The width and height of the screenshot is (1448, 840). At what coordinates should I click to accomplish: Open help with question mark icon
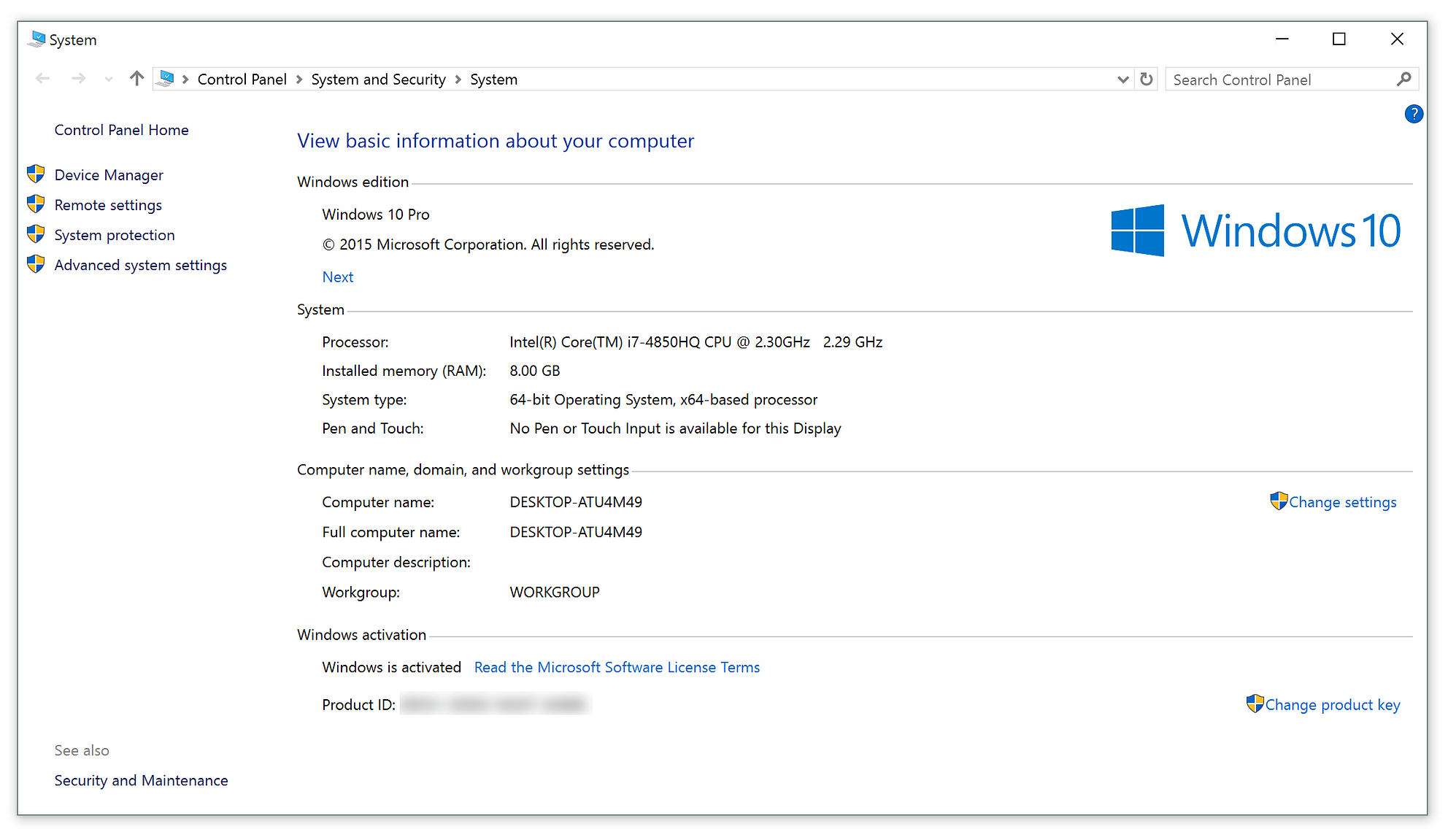pos(1414,114)
